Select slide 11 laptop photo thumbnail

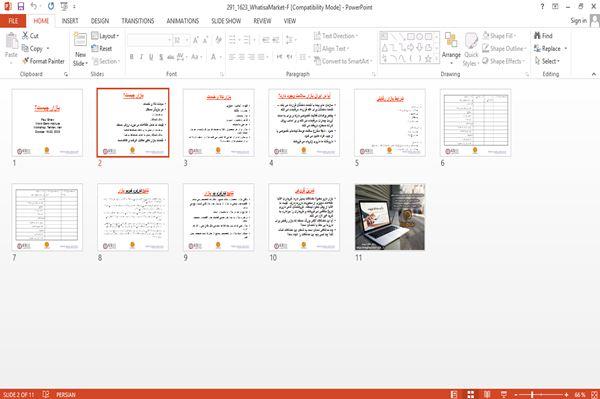(x=390, y=217)
